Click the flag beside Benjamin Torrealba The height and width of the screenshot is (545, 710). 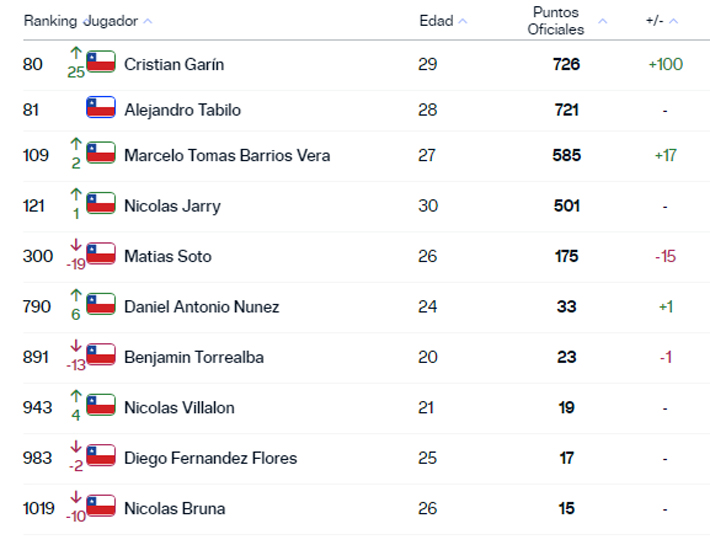[x=101, y=355]
